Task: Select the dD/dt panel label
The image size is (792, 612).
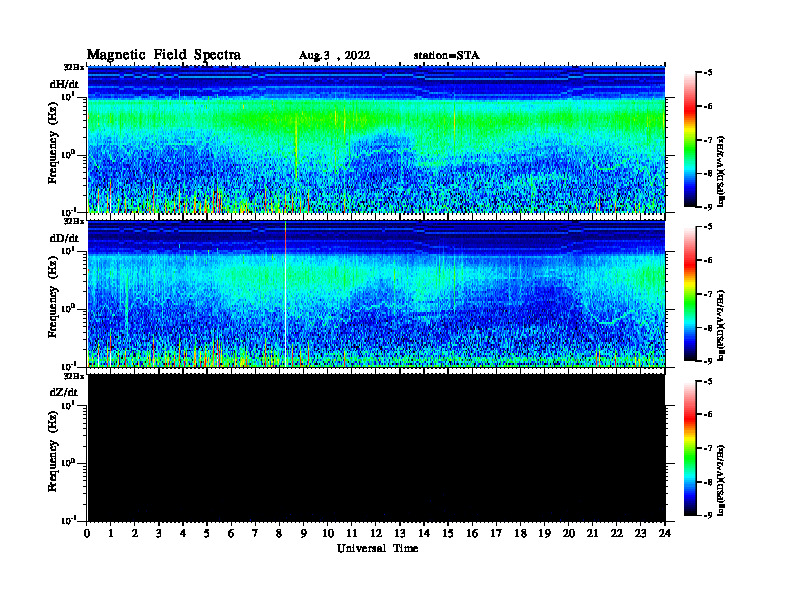Action: [x=64, y=238]
